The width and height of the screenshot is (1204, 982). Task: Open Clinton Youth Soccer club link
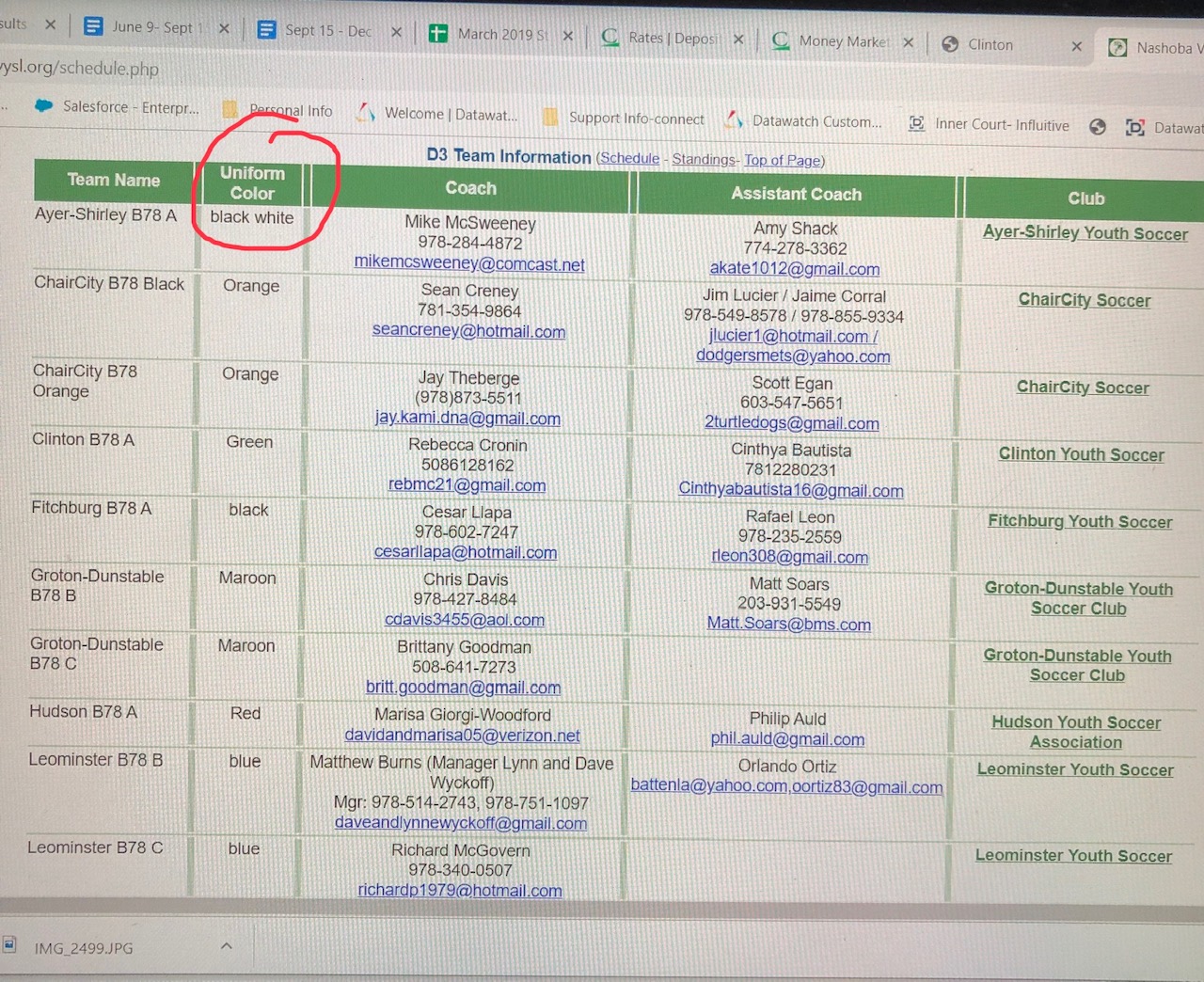click(1082, 454)
